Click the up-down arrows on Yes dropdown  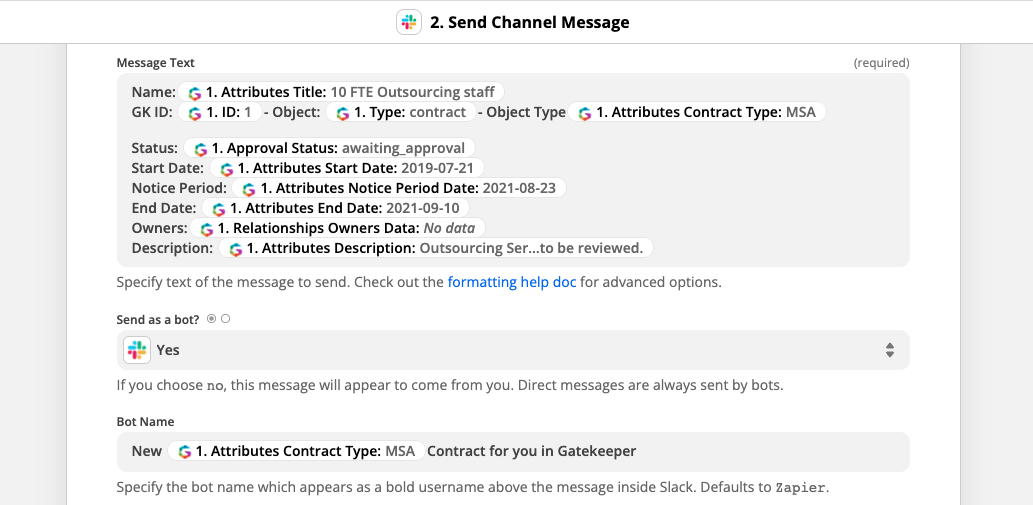[889, 350]
